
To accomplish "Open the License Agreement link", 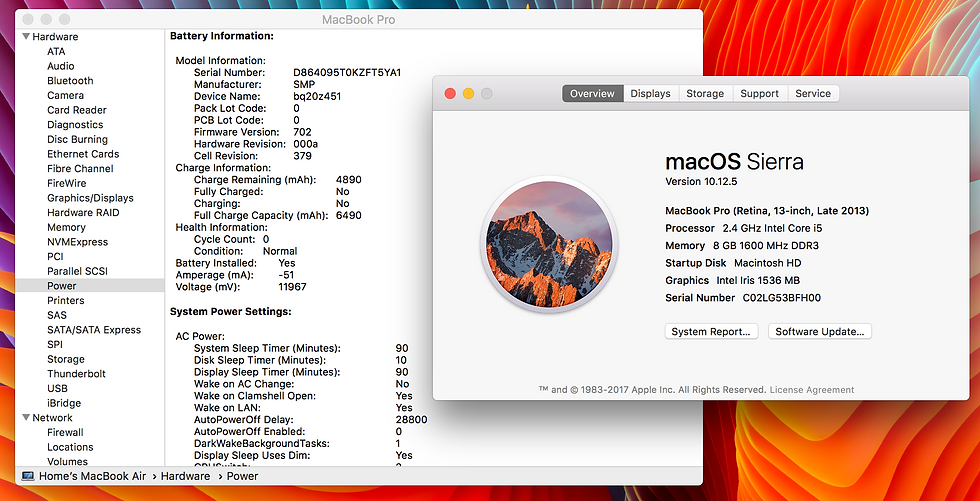I will click(x=812, y=390).
